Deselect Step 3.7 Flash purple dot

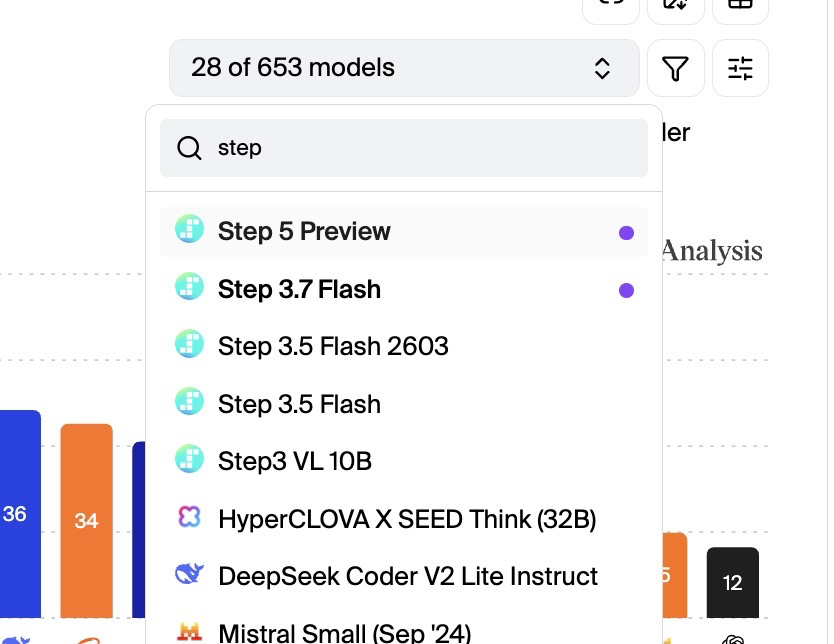pos(627,290)
